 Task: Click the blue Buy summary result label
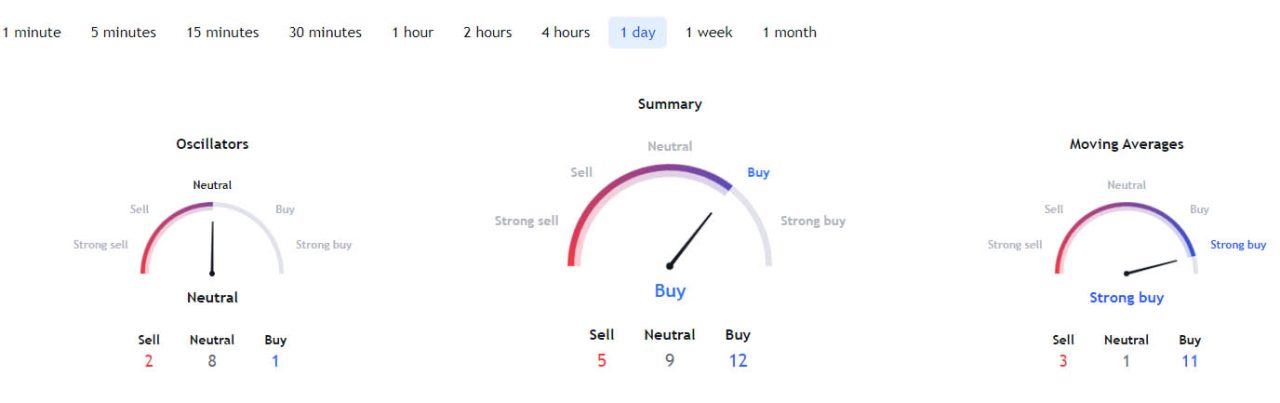[670, 291]
